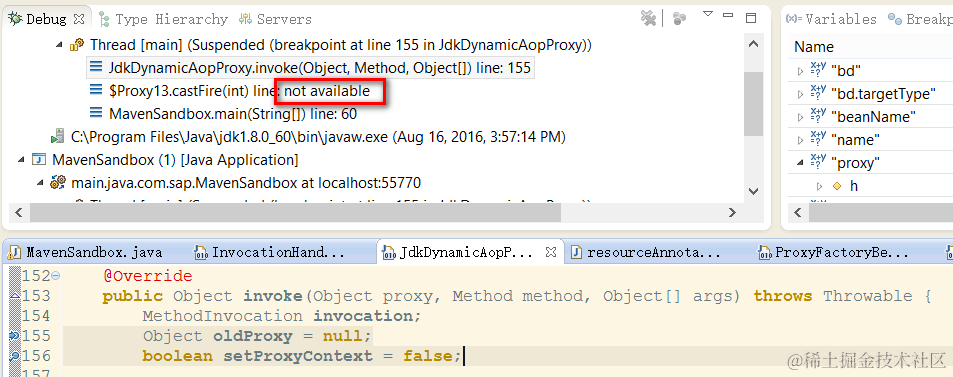
Task: Collapse MavenSandbox (1) [Java Application] node
Action: tap(21, 159)
